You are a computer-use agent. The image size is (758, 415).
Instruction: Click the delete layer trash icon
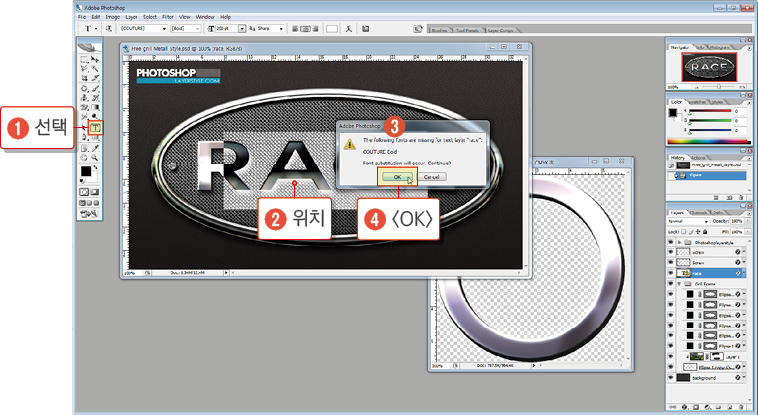point(741,407)
